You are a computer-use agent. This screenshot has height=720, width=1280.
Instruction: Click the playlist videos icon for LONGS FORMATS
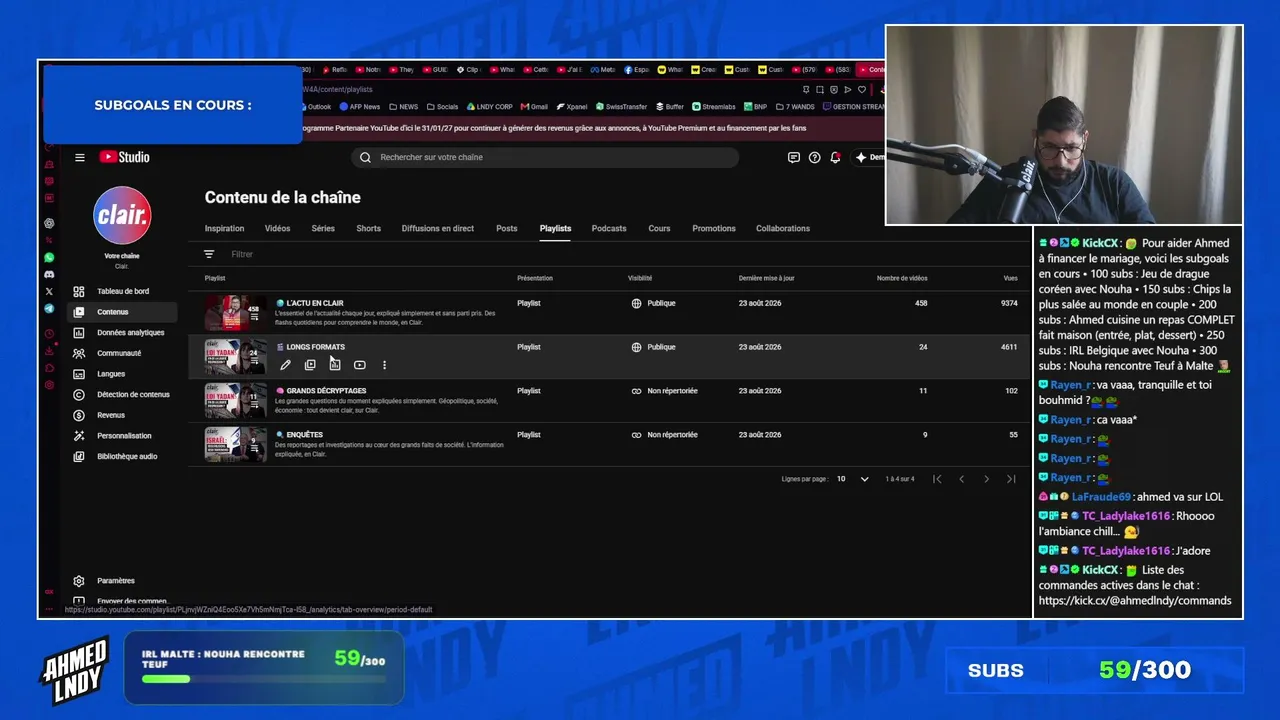pos(310,365)
